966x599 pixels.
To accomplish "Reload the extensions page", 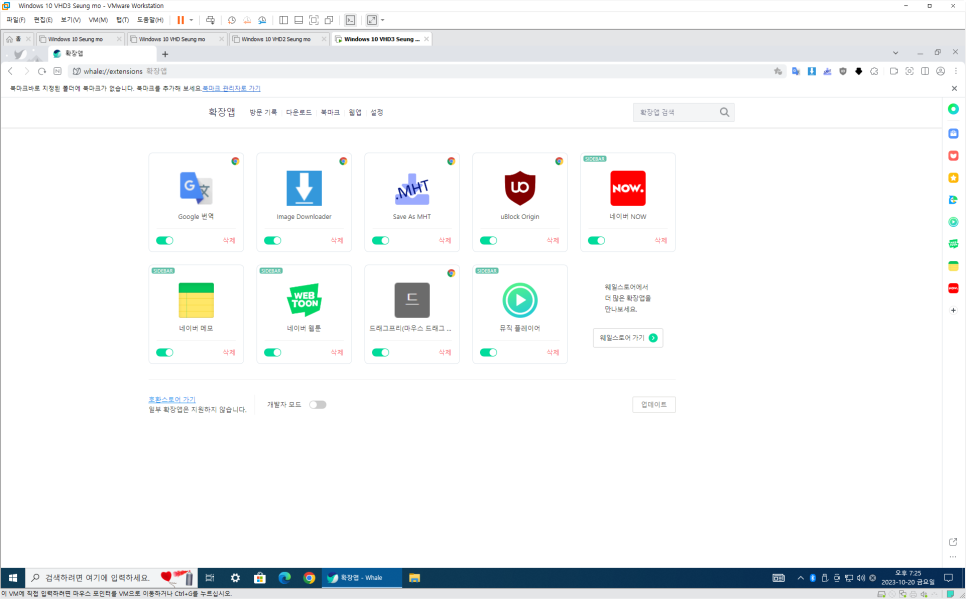I will point(42,71).
